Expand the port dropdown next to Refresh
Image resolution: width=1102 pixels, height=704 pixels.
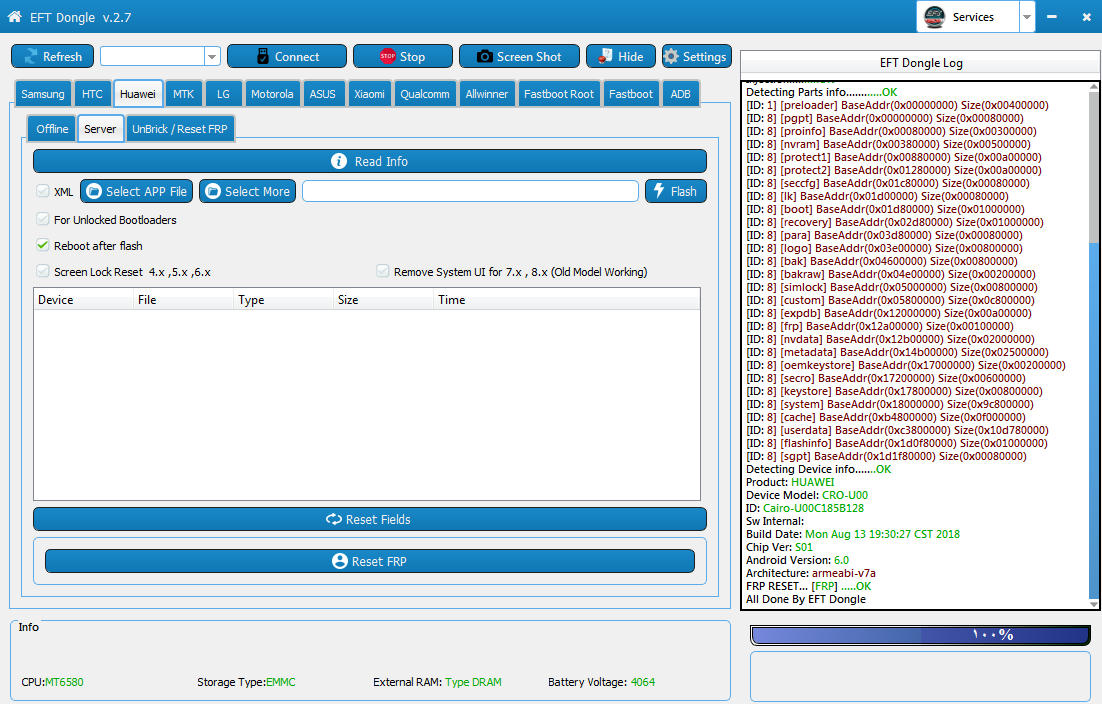[x=212, y=56]
